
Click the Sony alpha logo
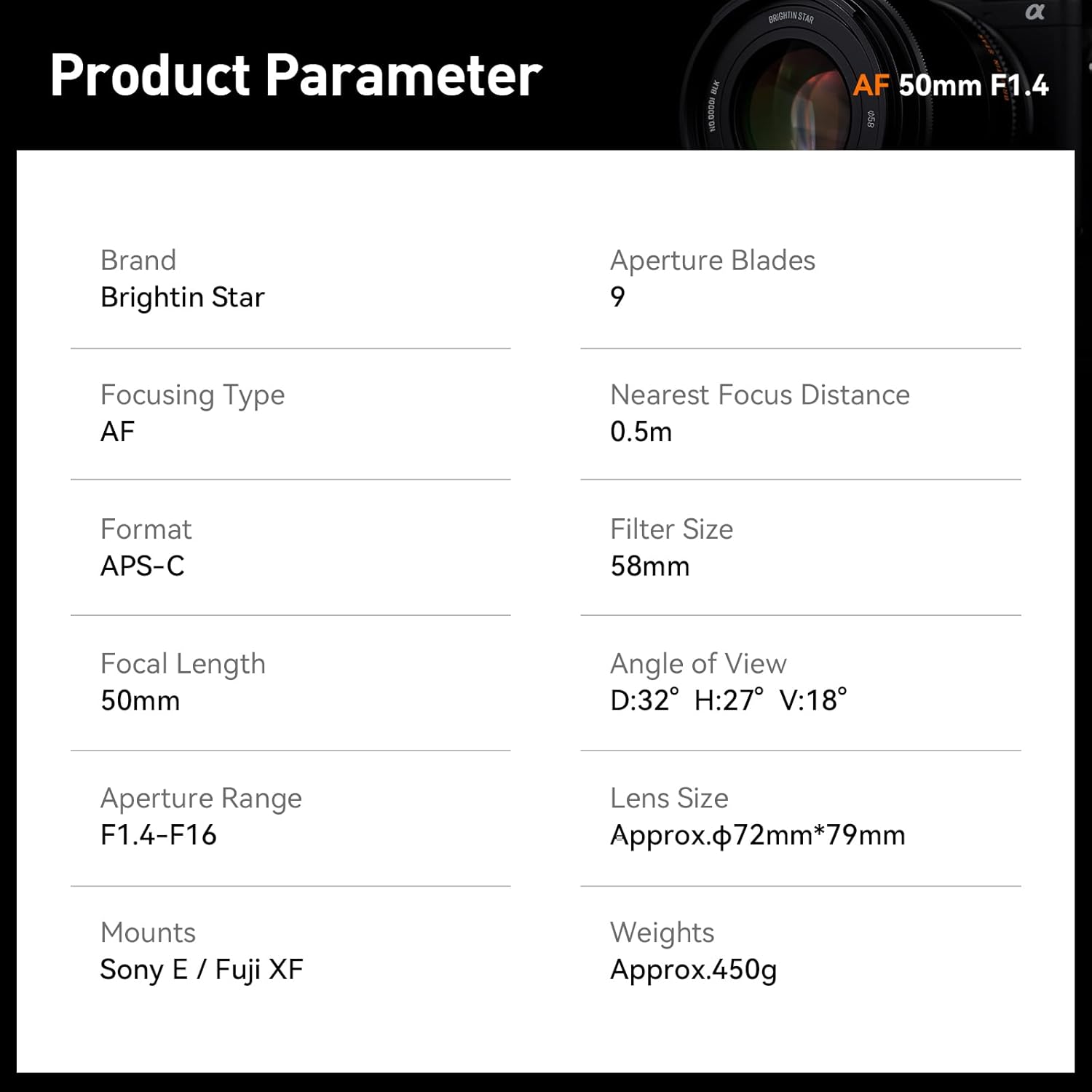[1034, 12]
